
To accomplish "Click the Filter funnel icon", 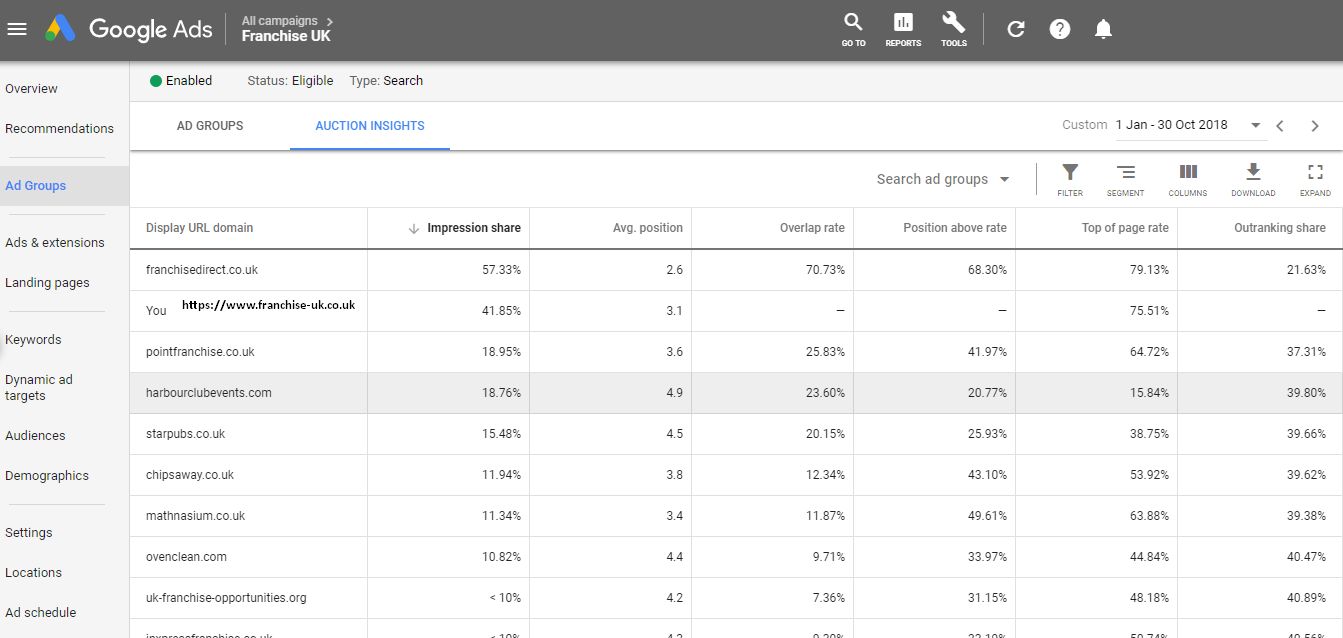I will pyautogui.click(x=1070, y=179).
